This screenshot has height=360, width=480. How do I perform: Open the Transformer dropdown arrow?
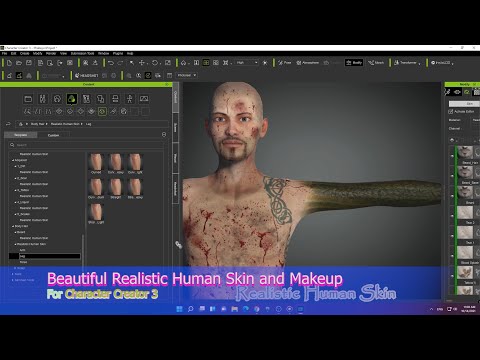point(419,63)
